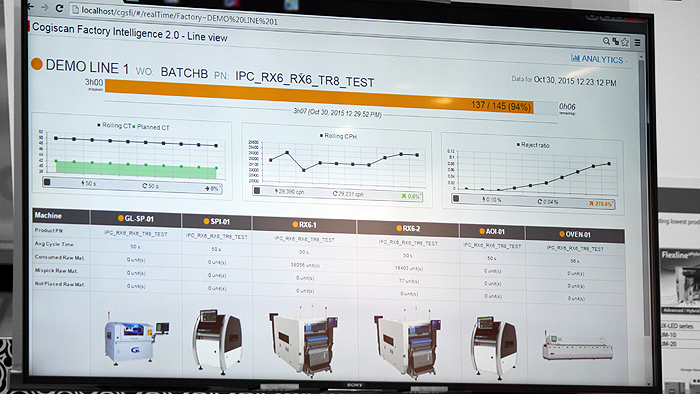Click the SPI-01 status indicator header
Viewport: 700px width, 394px height.
pos(217,221)
